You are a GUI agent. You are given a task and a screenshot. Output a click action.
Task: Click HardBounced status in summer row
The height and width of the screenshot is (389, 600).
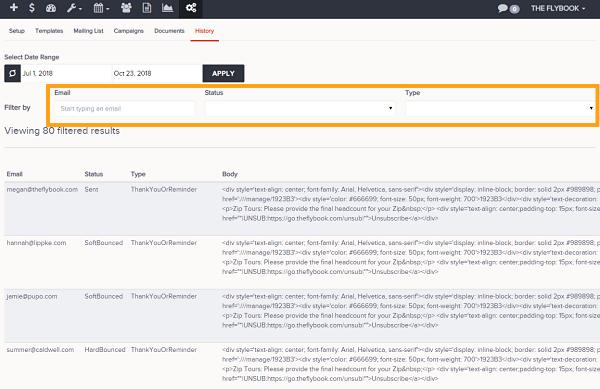tap(105, 350)
